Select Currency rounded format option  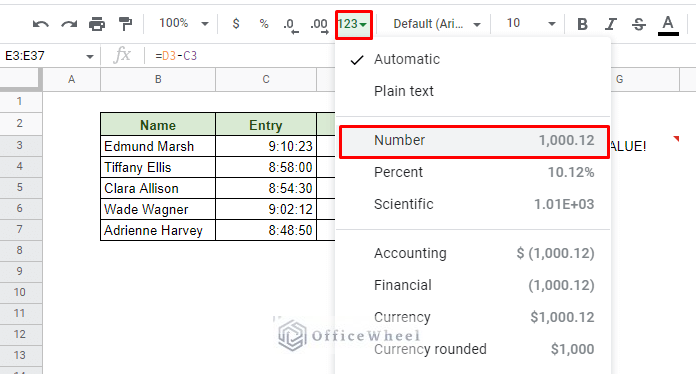click(x=473, y=349)
